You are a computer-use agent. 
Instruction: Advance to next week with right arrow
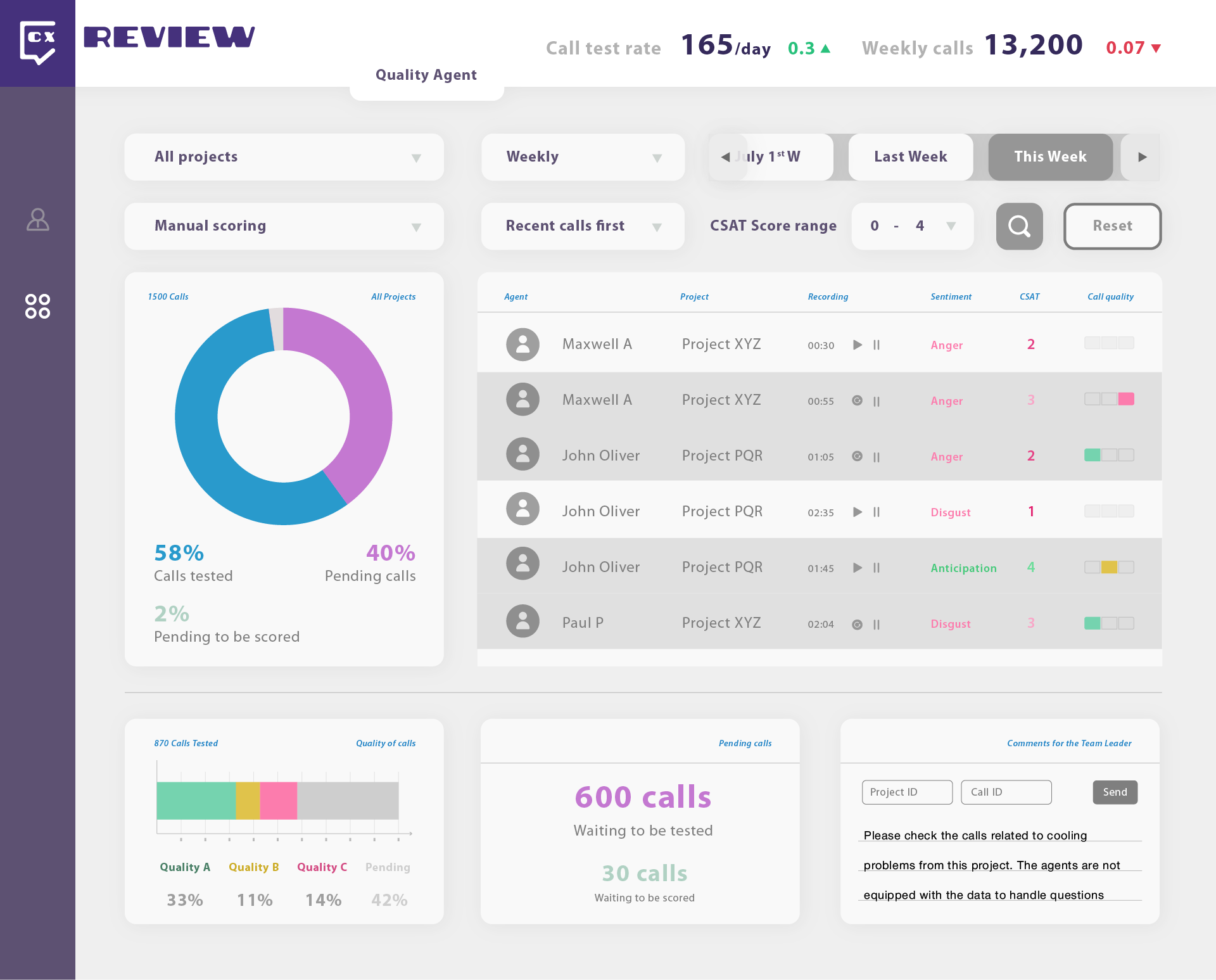1142,157
